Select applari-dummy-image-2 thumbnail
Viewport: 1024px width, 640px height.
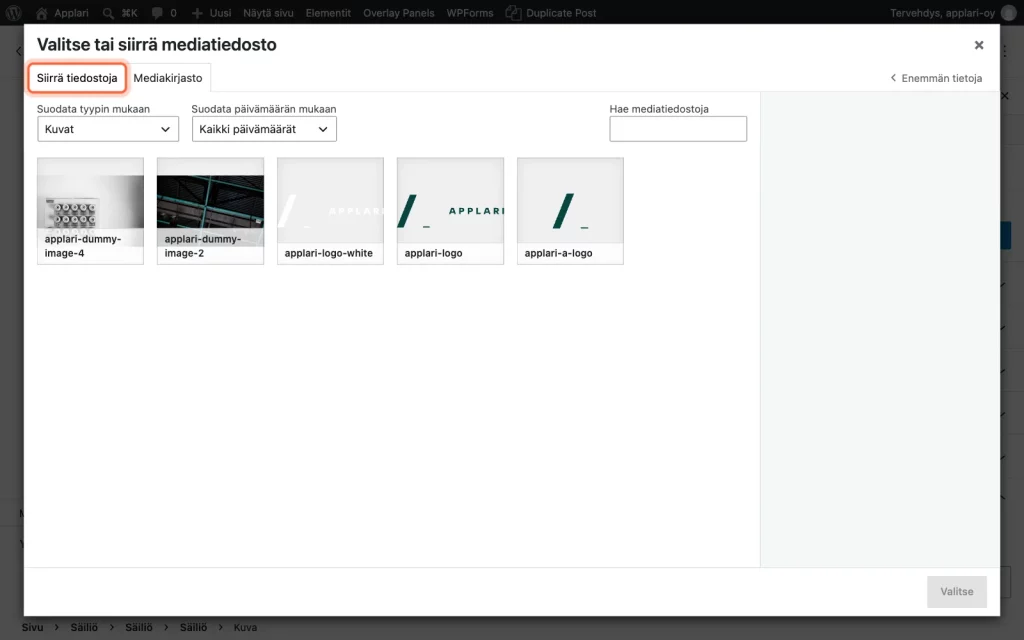(x=210, y=210)
